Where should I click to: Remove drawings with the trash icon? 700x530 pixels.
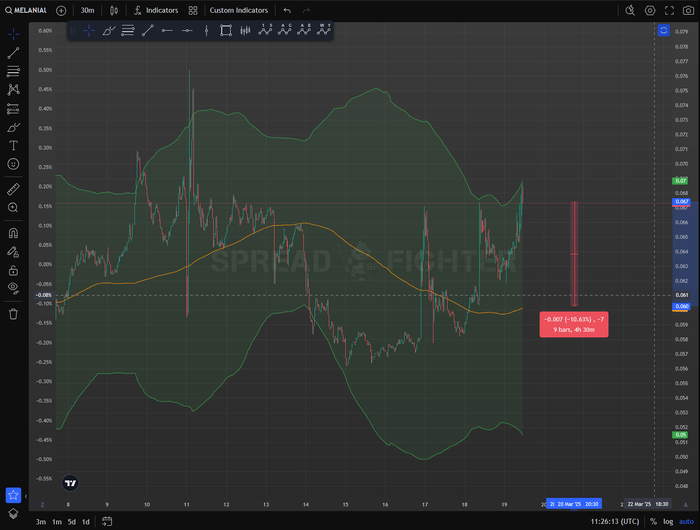[13, 314]
